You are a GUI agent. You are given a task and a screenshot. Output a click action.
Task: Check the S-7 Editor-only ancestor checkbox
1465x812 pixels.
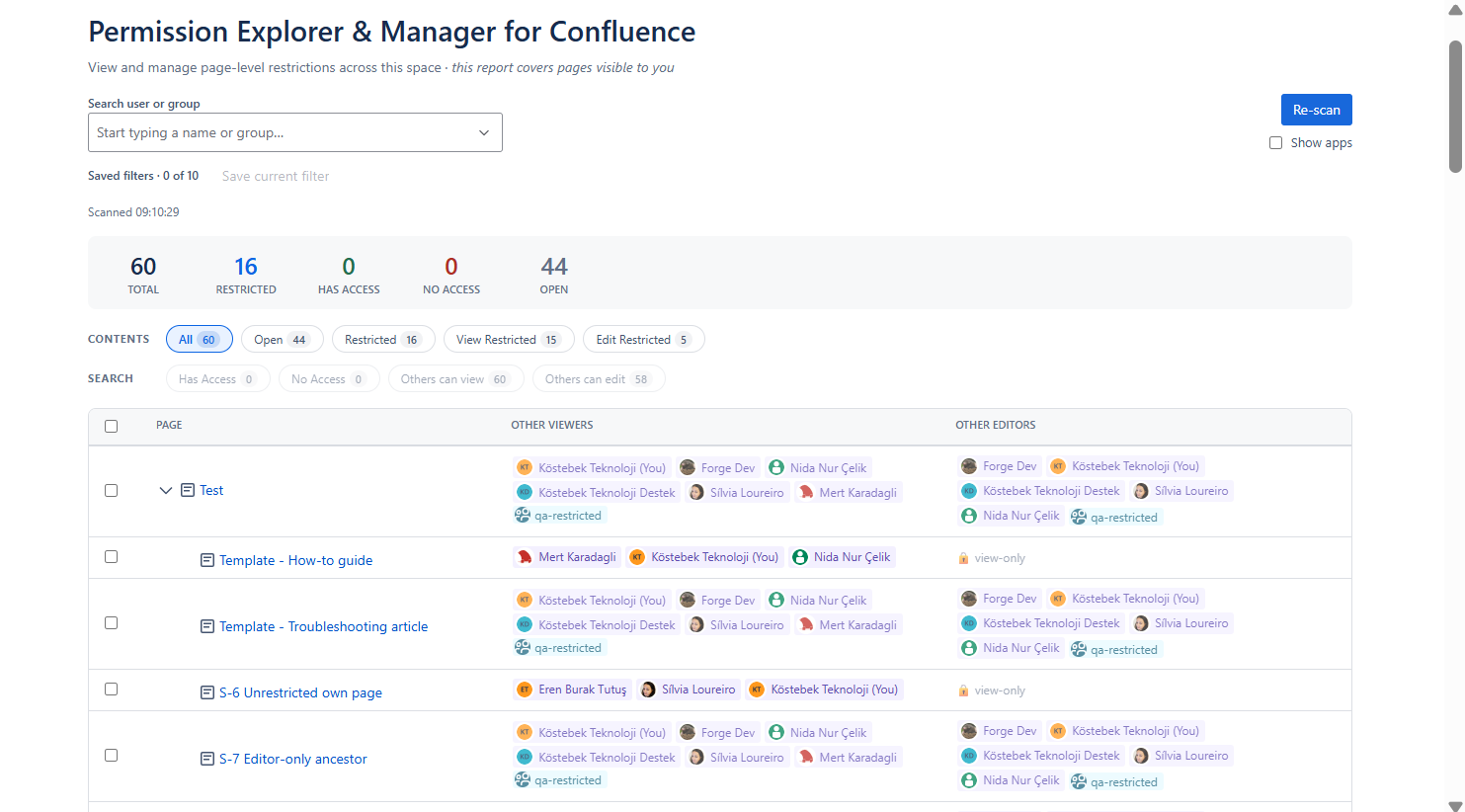(x=111, y=755)
